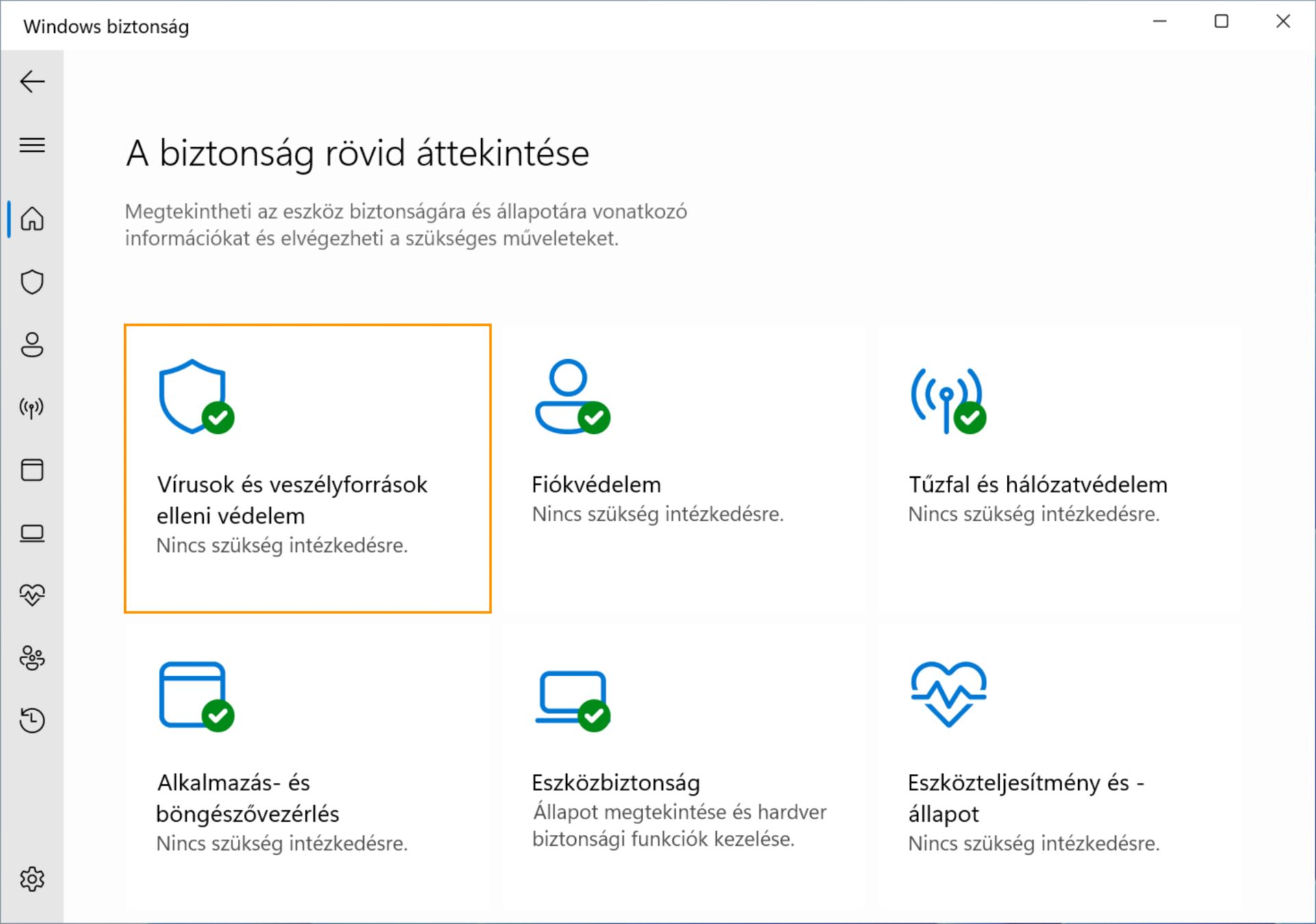Open account protection person sidebar icon

coord(32,345)
